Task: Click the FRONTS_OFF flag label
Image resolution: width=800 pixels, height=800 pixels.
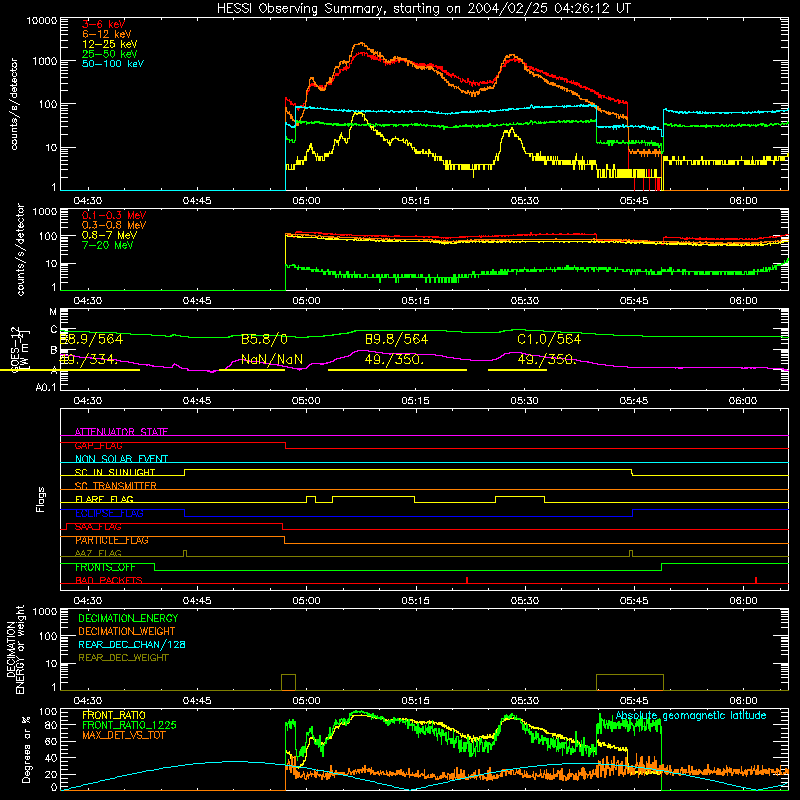Action: tap(105, 567)
